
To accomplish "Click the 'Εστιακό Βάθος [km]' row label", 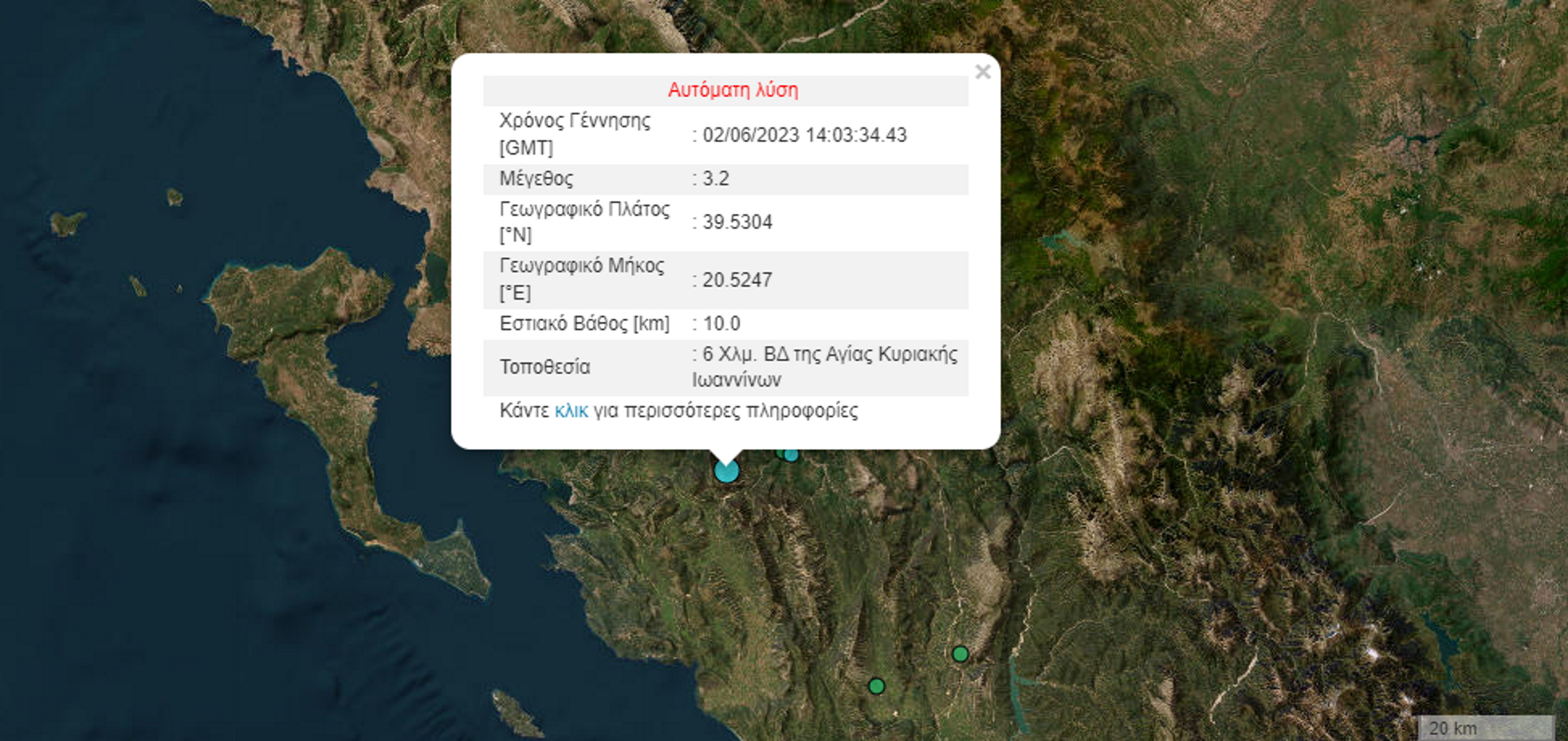I will [584, 324].
